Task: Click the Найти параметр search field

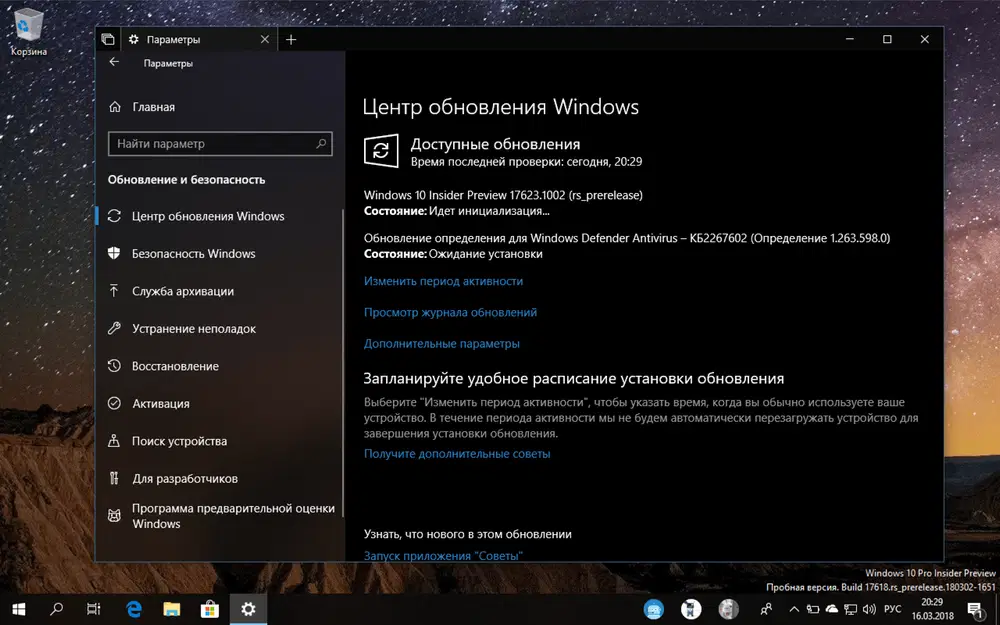Action: point(220,143)
